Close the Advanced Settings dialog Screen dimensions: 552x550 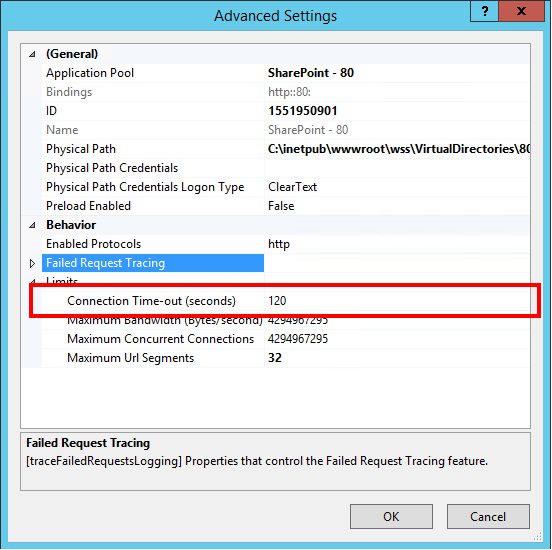tap(521, 11)
